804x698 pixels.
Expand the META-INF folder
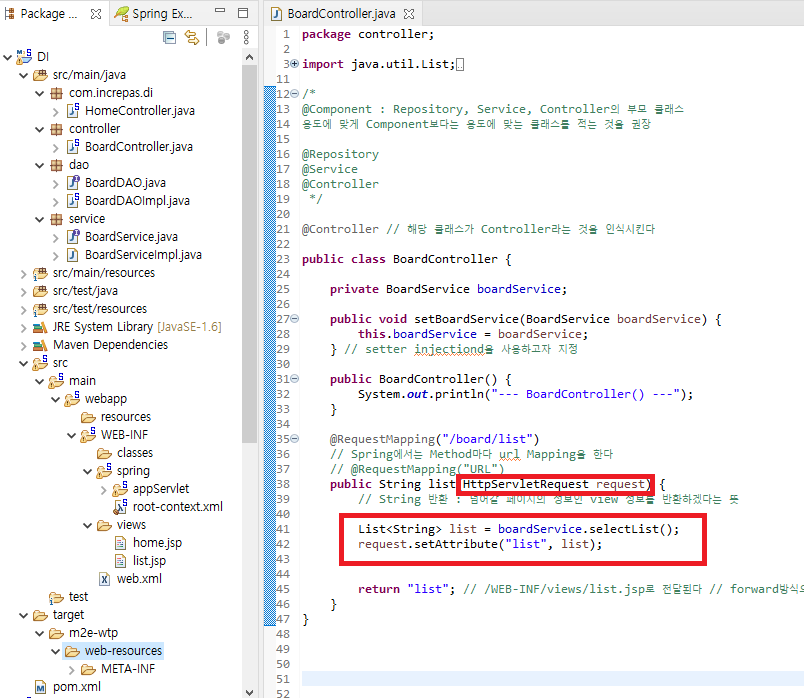(71, 670)
